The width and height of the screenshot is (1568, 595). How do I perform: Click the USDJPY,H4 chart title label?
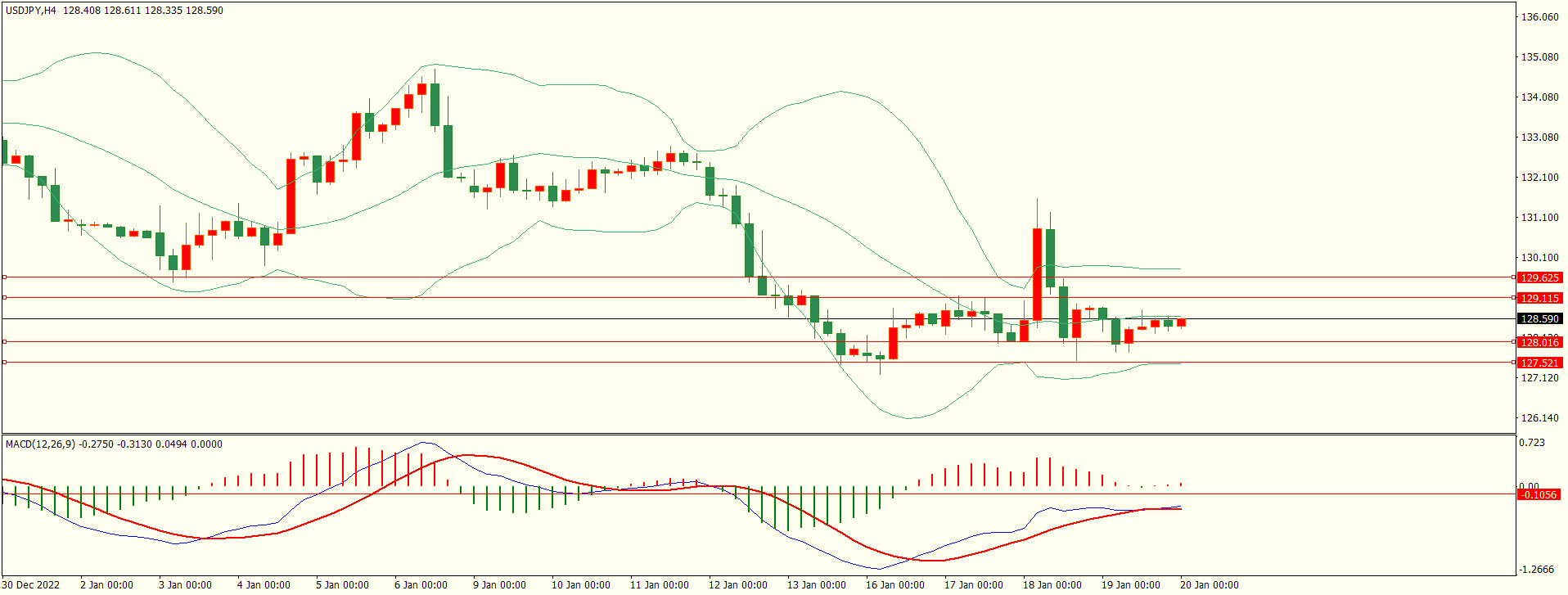pyautogui.click(x=31, y=11)
